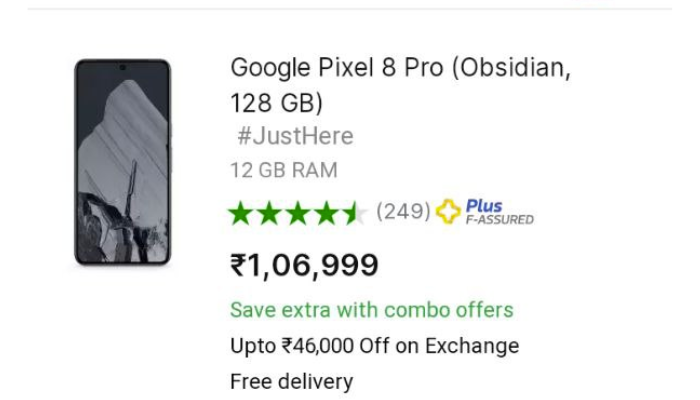Click the 128 GB storage text in title
The image size is (700, 400).
(x=273, y=103)
